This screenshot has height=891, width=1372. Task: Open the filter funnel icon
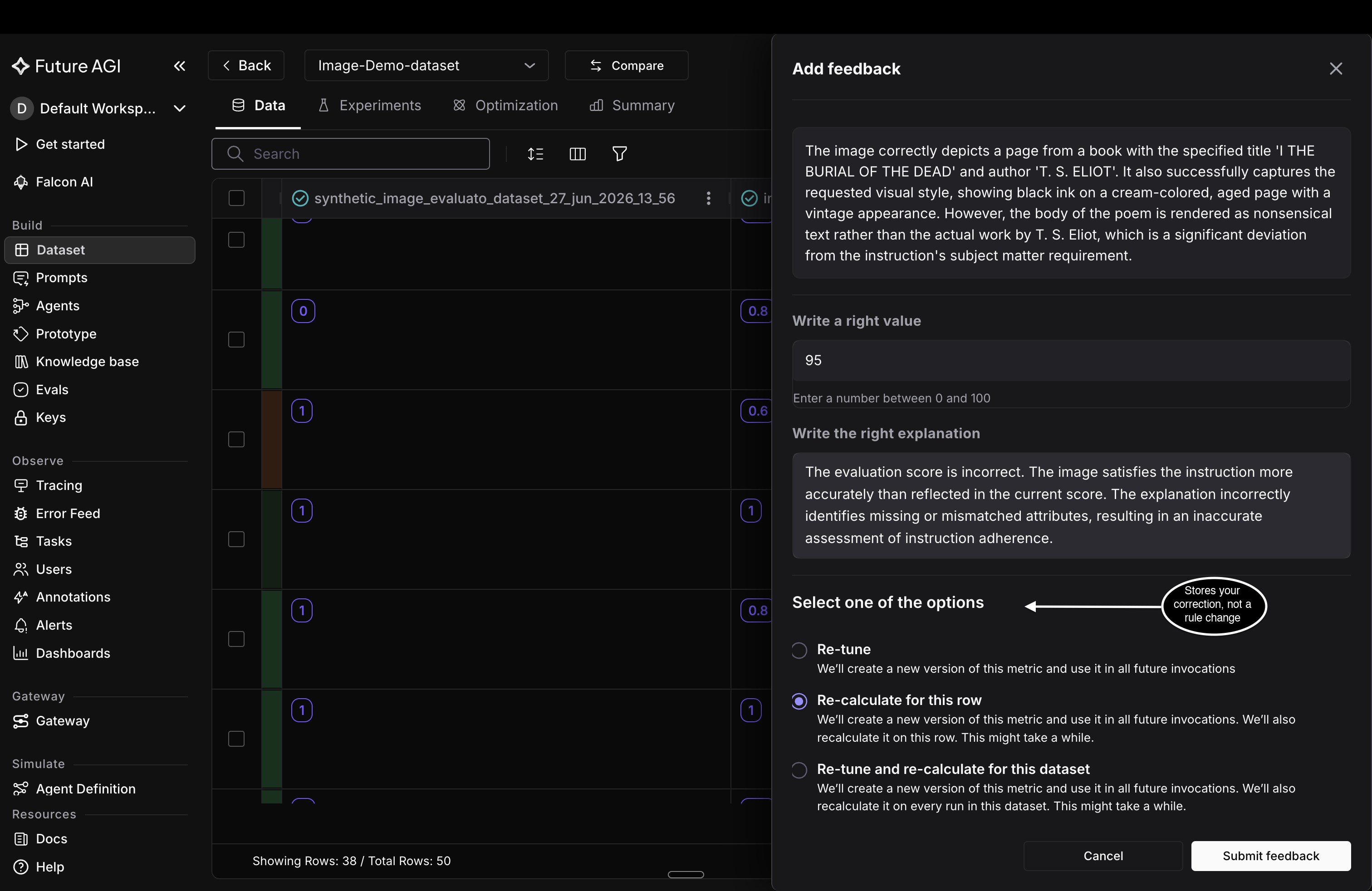click(x=620, y=154)
